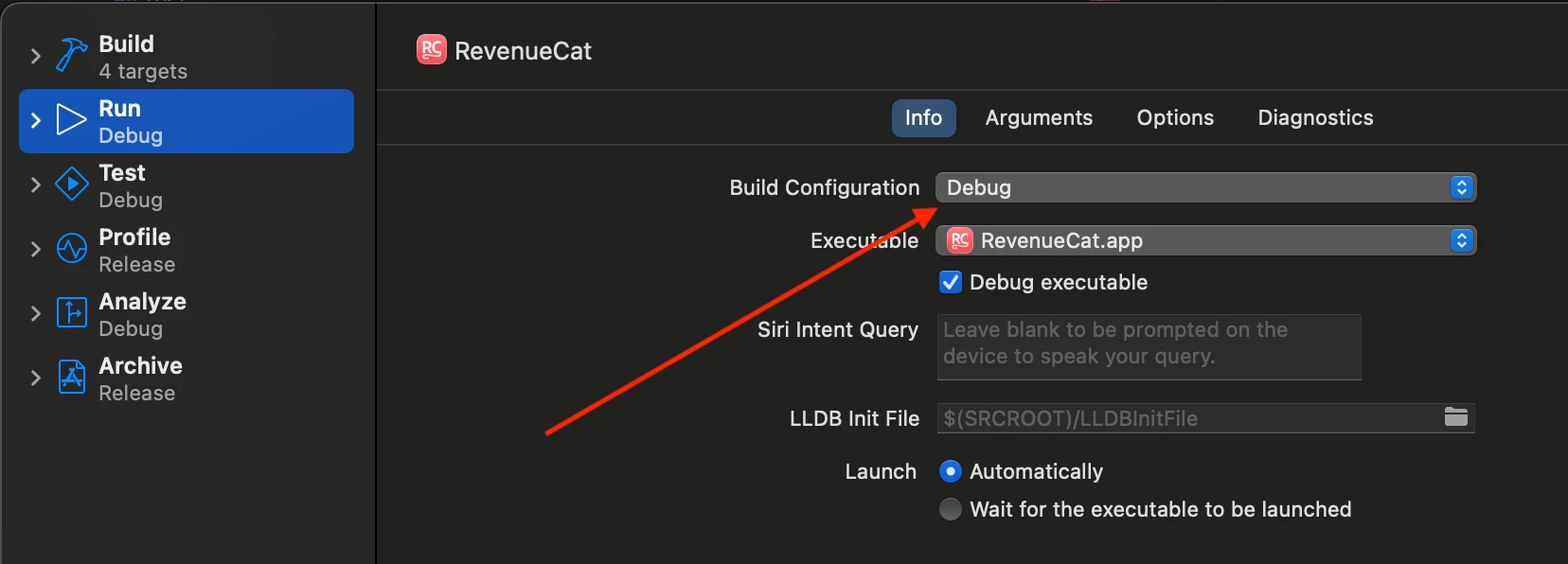Click the LLDB Init File path field
Screen dimensions: 1568x564
1187,418
